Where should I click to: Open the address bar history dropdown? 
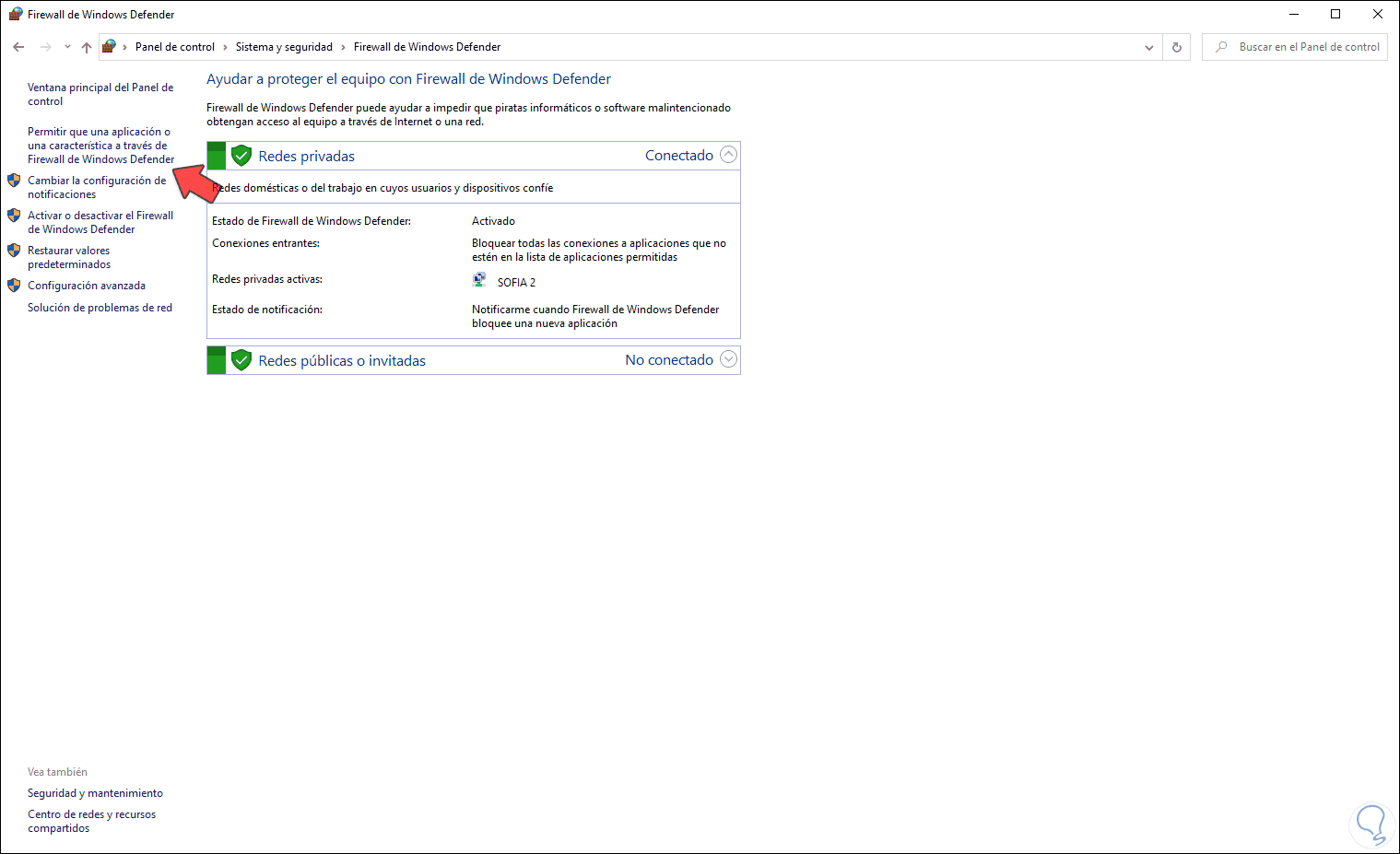[1149, 47]
